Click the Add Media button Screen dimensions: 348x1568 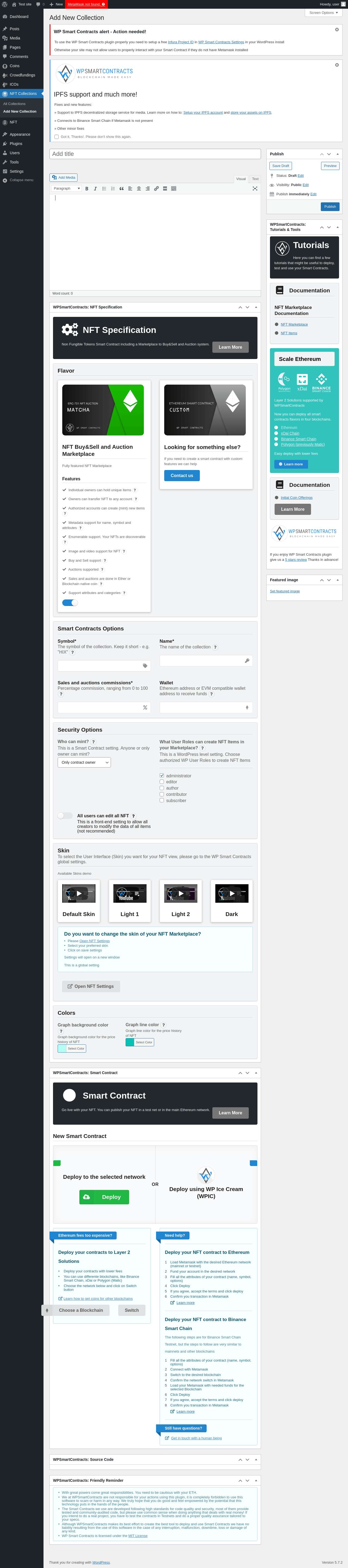[64, 178]
